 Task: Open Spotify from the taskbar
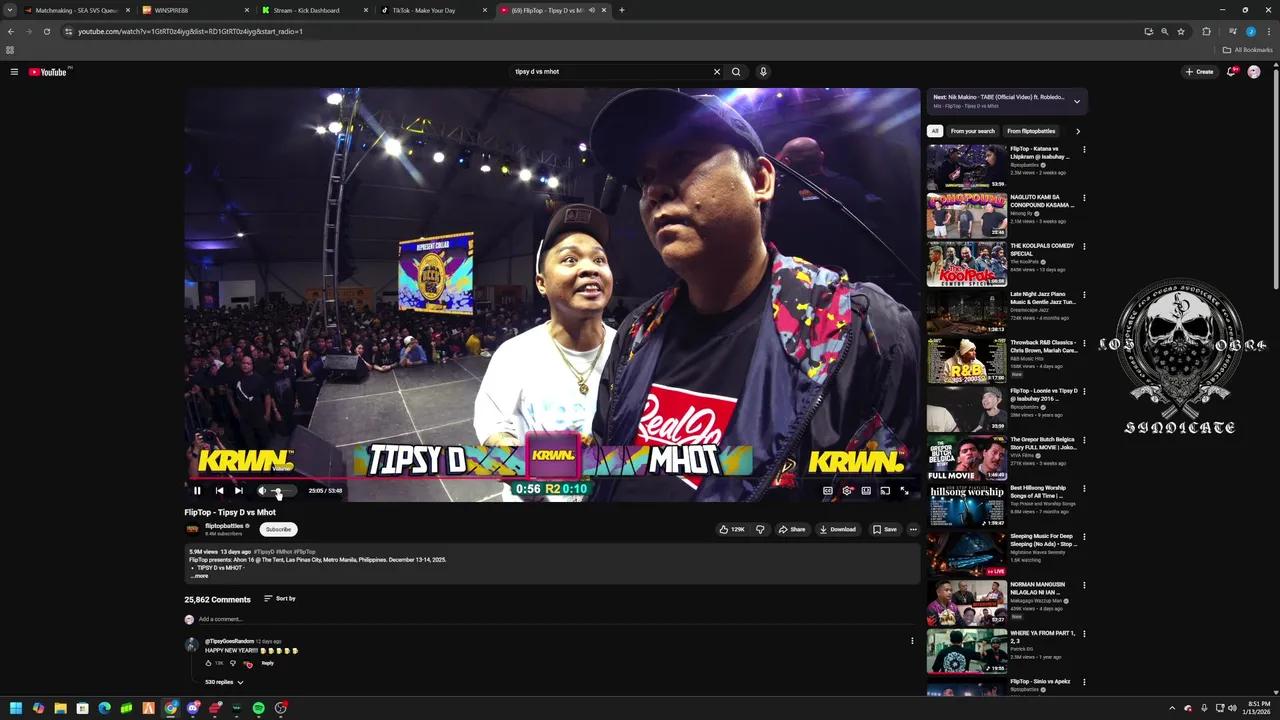tap(259, 708)
